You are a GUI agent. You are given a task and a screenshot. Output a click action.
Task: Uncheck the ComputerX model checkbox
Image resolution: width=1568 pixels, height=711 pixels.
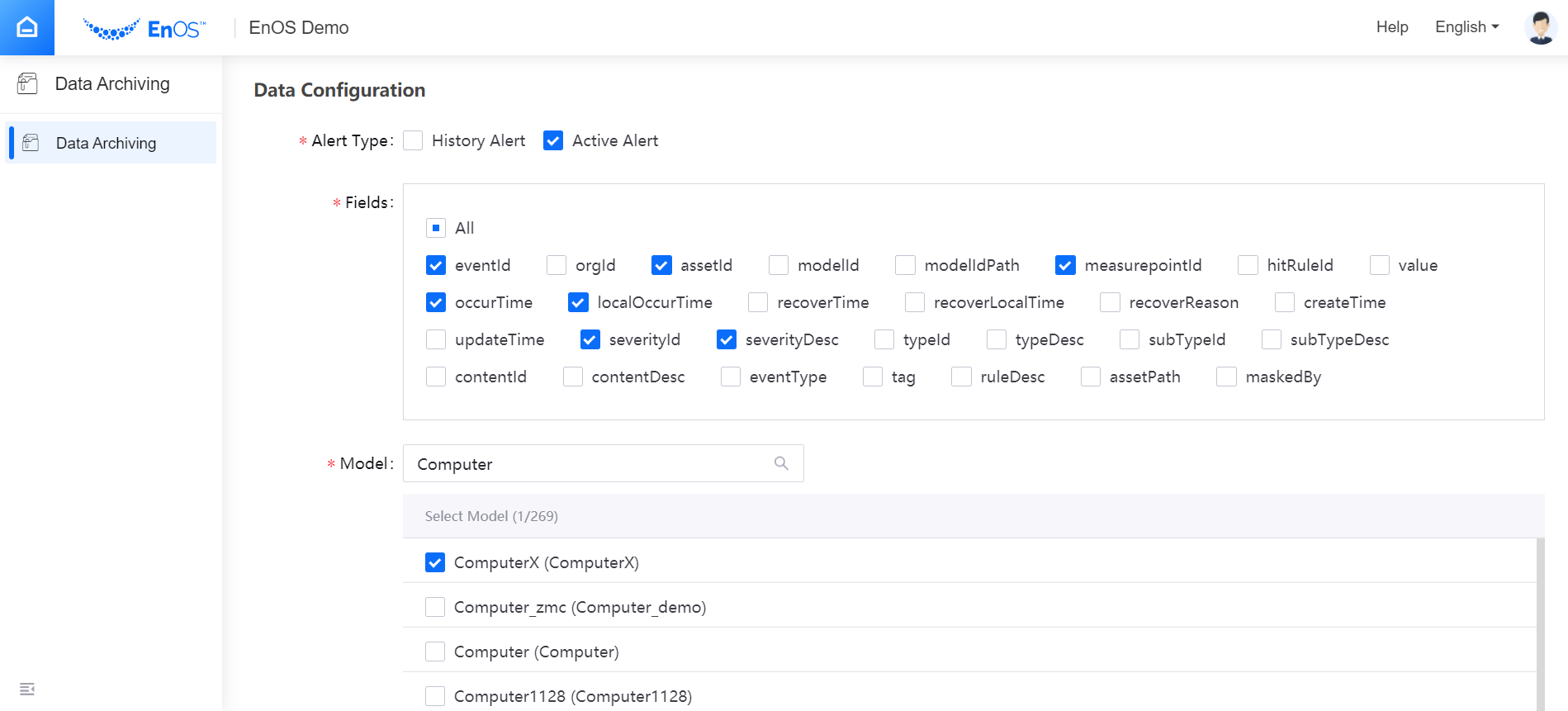(x=435, y=562)
